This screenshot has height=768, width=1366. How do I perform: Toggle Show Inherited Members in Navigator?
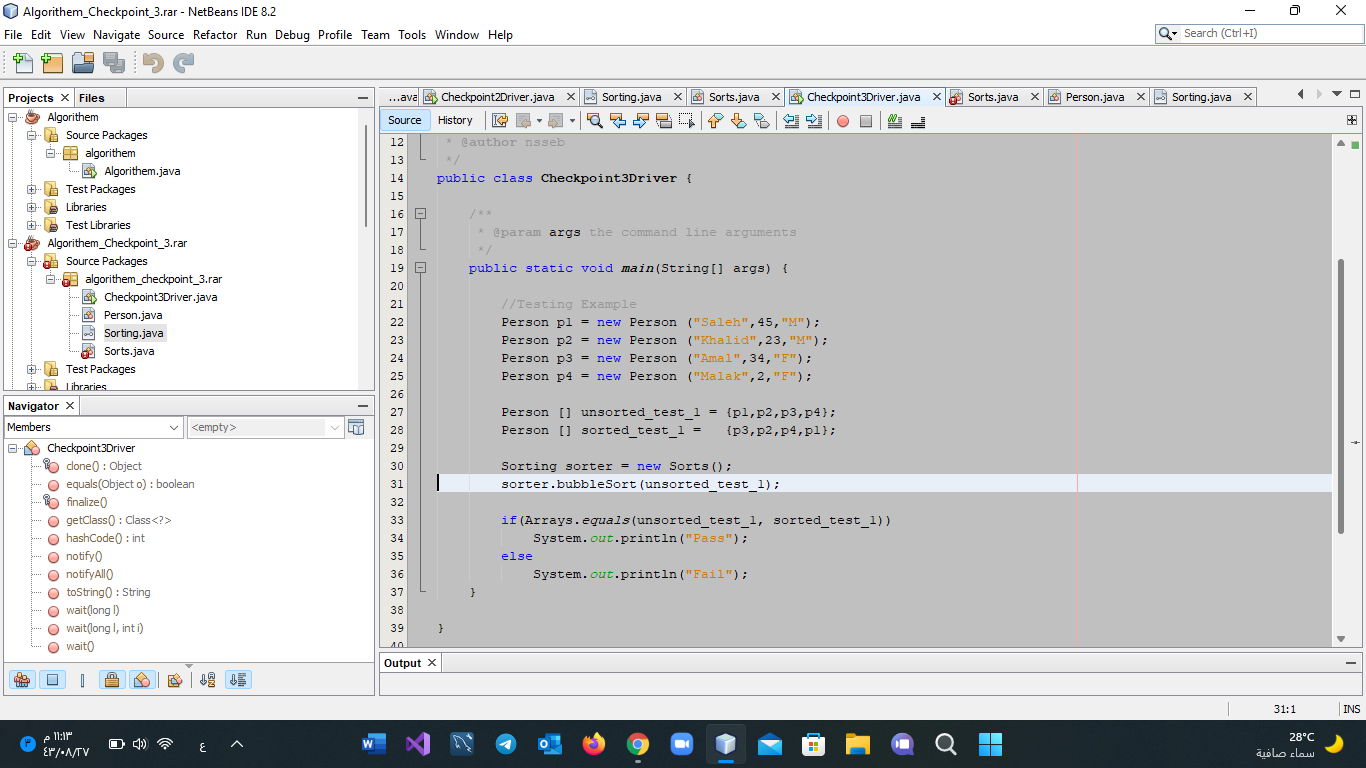click(x=22, y=680)
